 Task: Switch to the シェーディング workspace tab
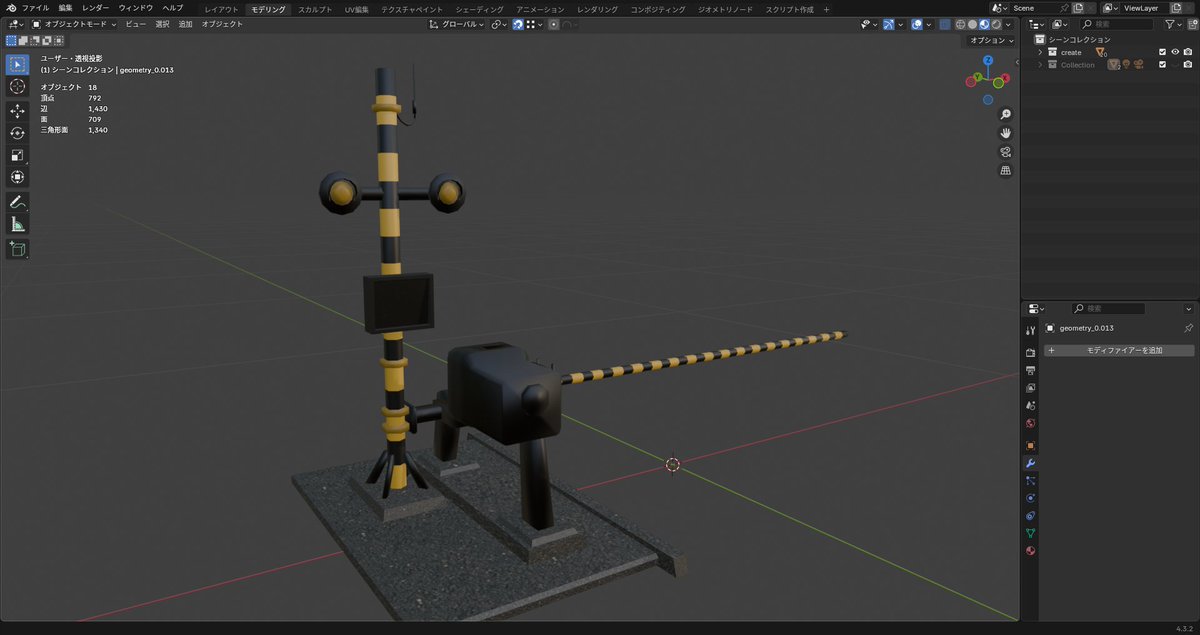pyautogui.click(x=479, y=9)
